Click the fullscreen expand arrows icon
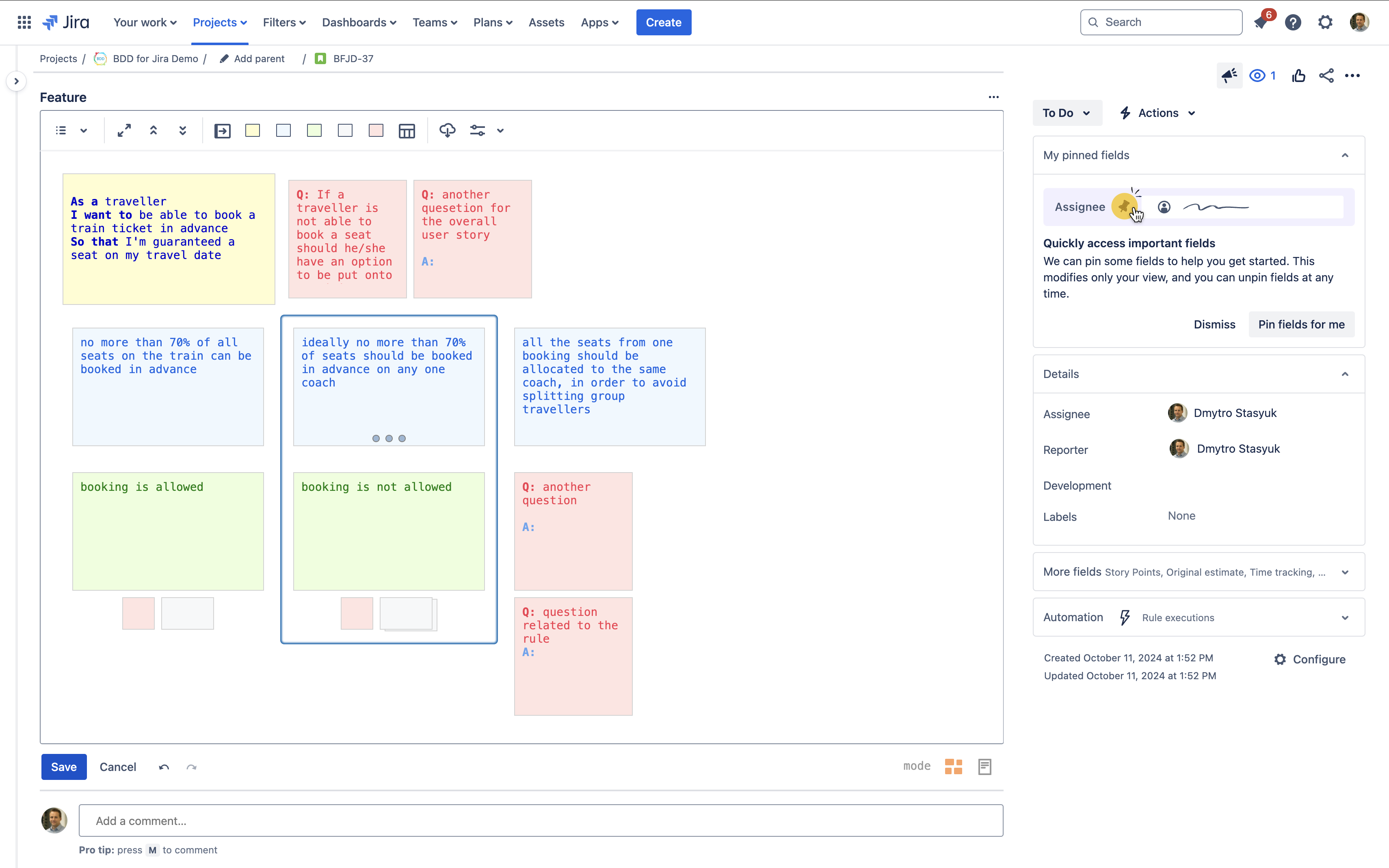Screen dimensions: 1389x868 pyautogui.click(x=124, y=130)
